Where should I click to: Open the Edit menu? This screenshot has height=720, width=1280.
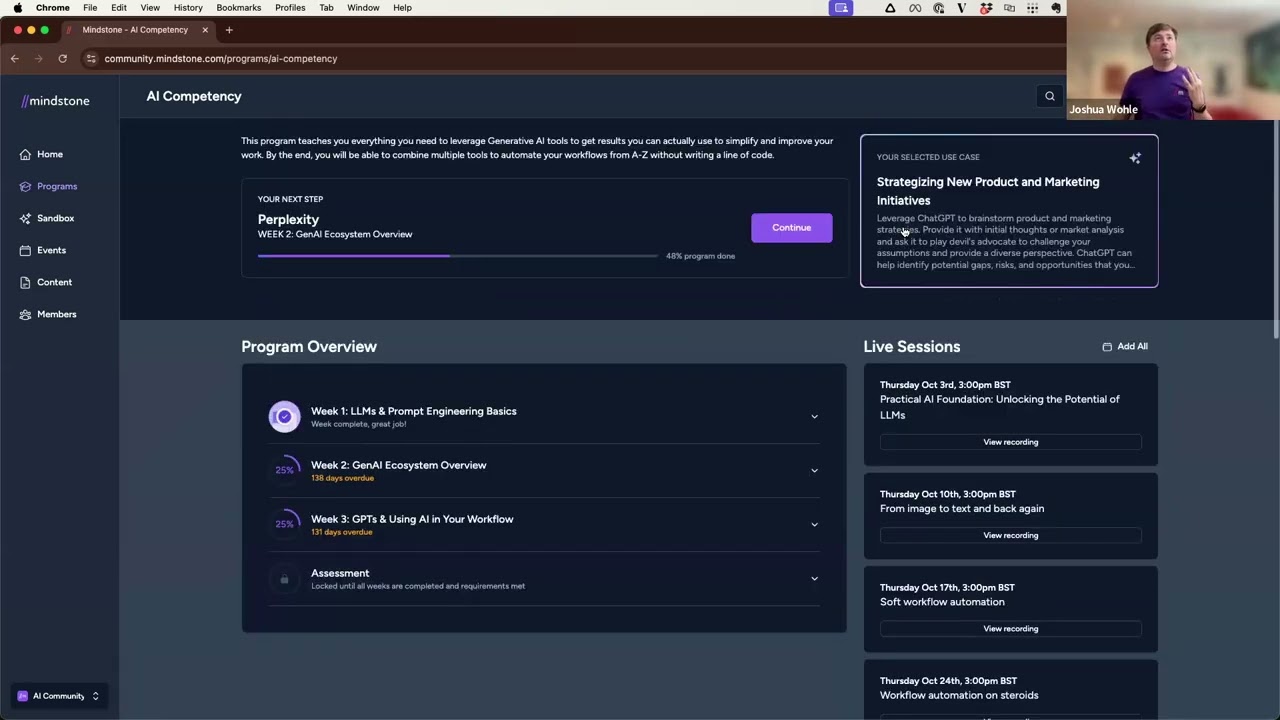(x=118, y=7)
